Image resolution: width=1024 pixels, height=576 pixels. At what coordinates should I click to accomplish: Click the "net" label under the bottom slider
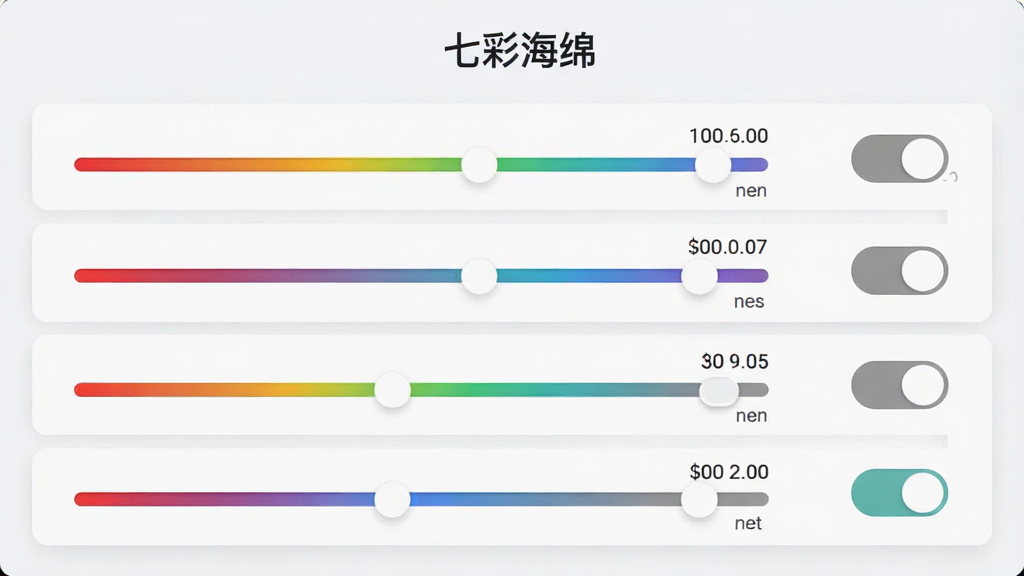[x=748, y=524]
